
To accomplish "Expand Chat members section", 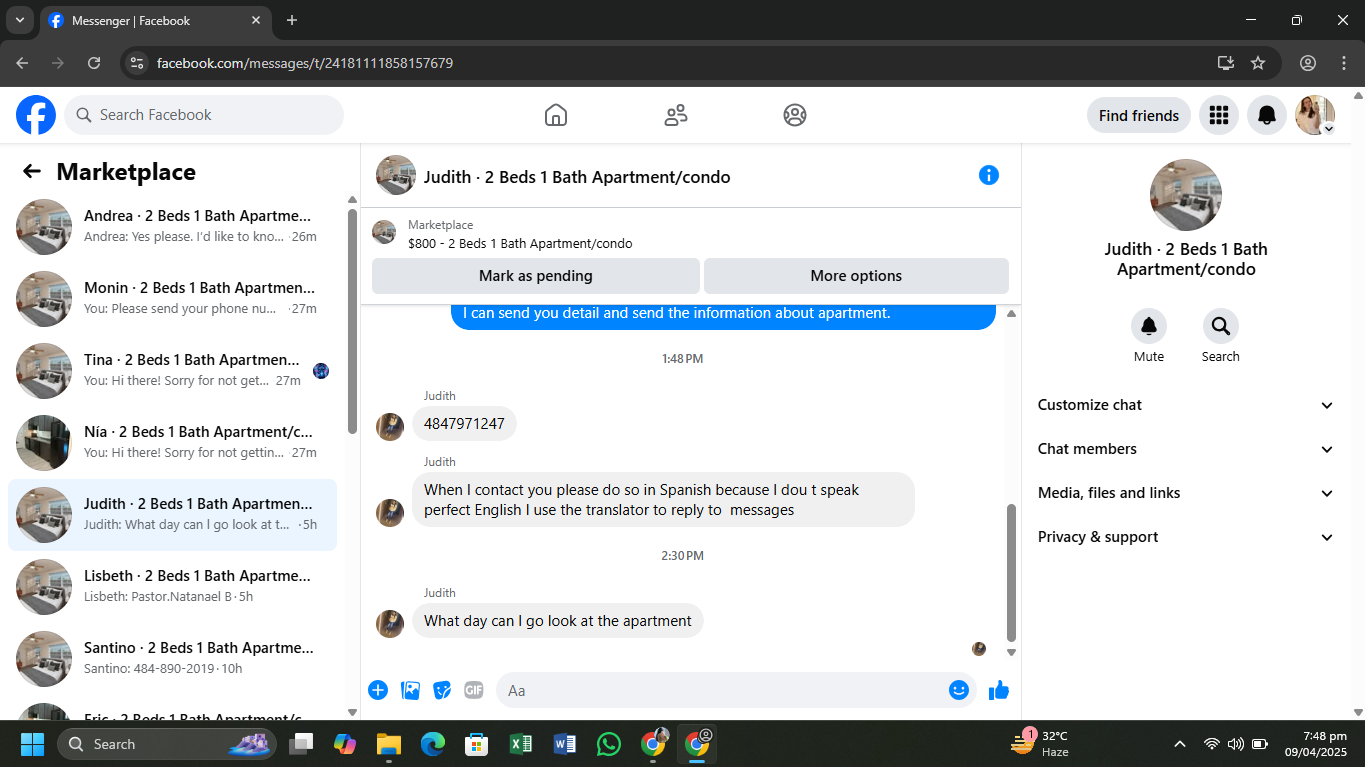I will (1186, 449).
